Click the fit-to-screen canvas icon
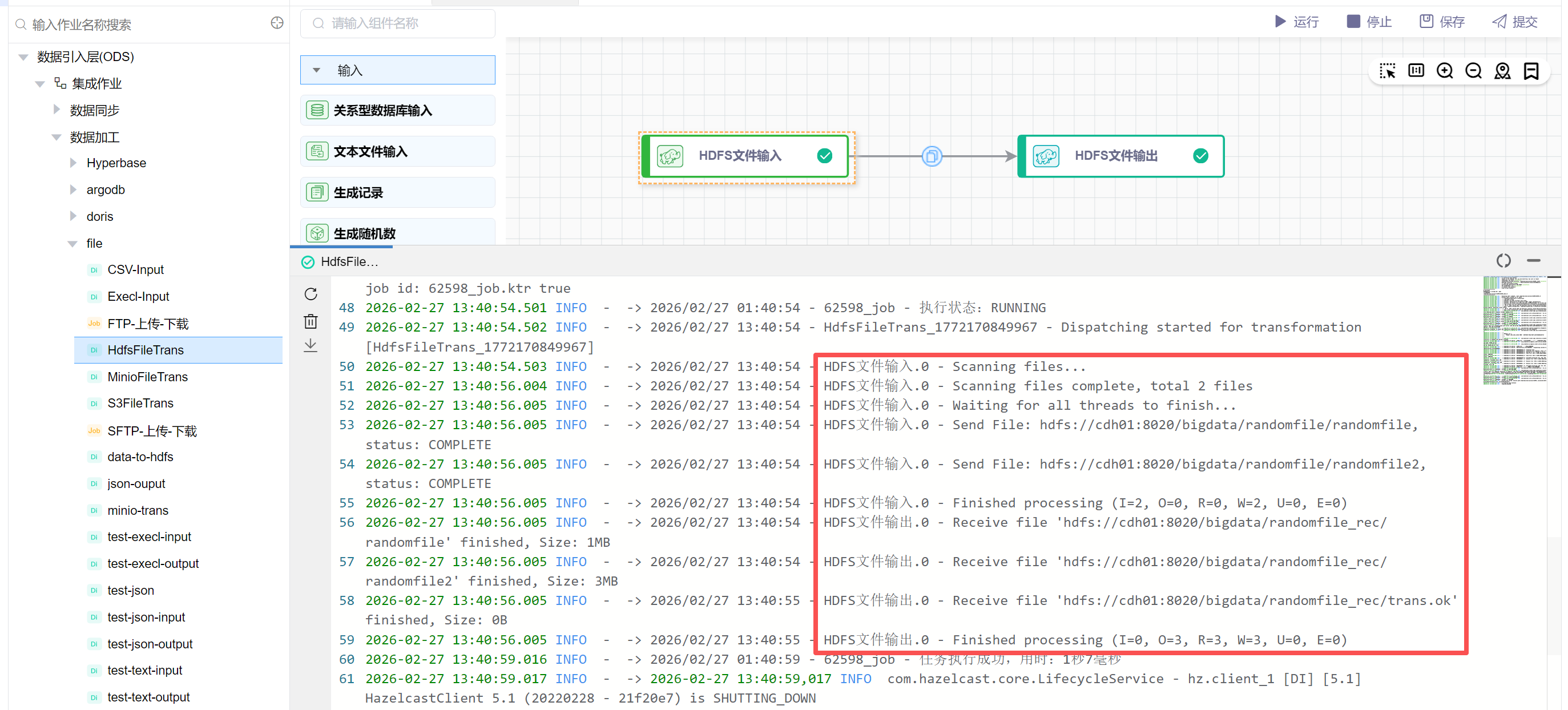Viewport: 1568px width, 710px height. [x=1416, y=71]
